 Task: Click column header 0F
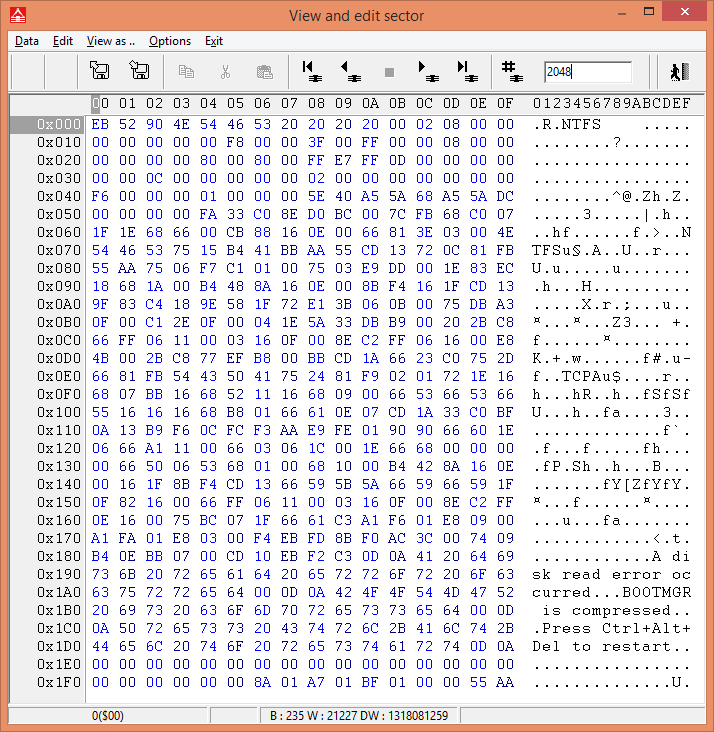pos(505,103)
